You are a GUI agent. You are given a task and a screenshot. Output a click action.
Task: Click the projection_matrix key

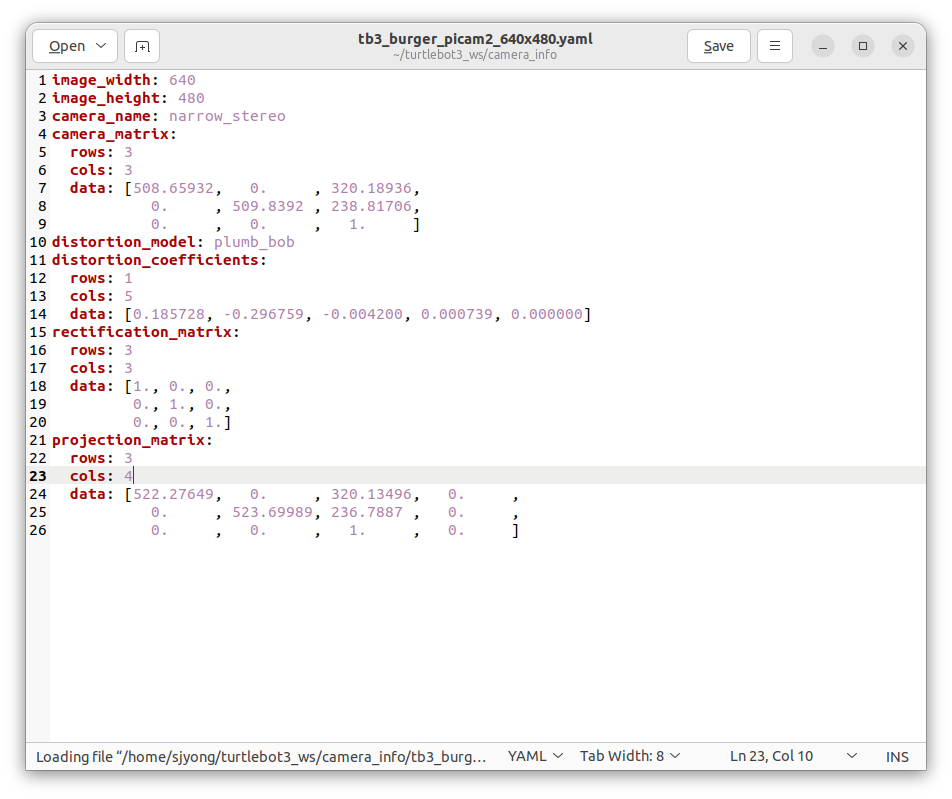128,440
